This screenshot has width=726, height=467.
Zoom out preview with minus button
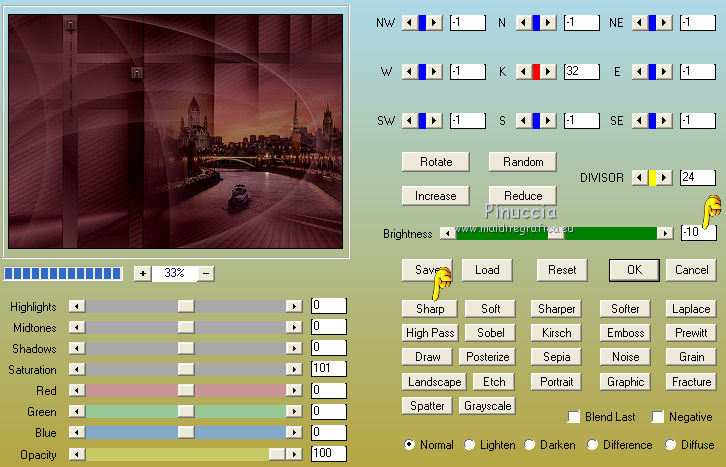pos(206,274)
